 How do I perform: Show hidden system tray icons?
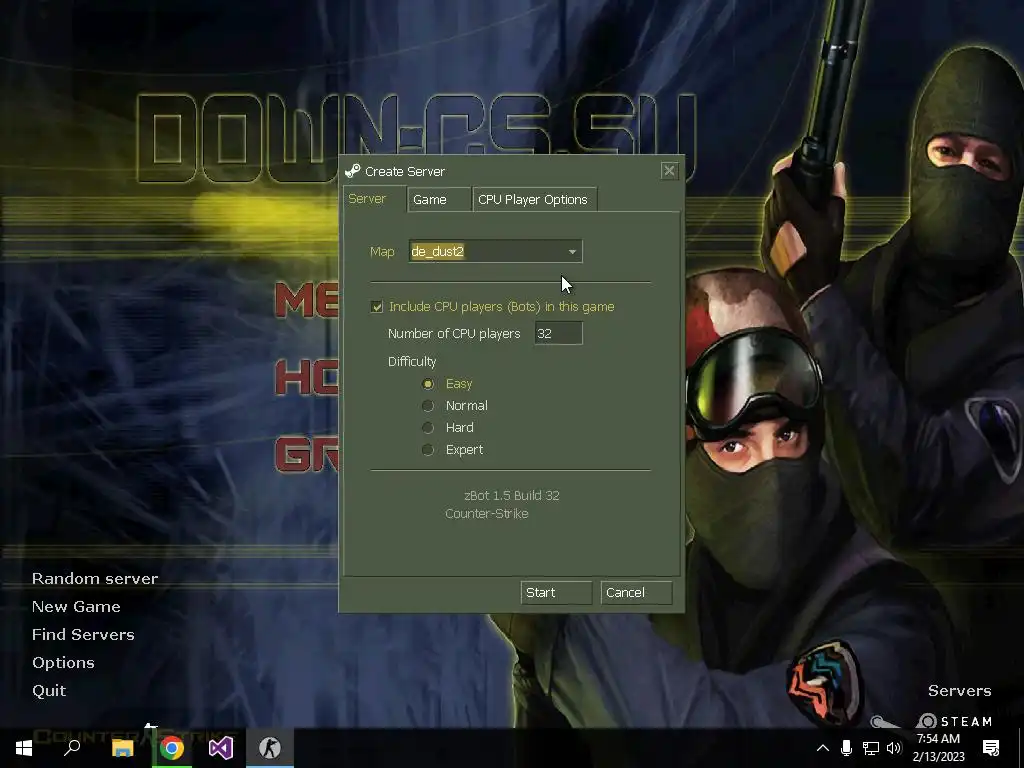coord(823,748)
